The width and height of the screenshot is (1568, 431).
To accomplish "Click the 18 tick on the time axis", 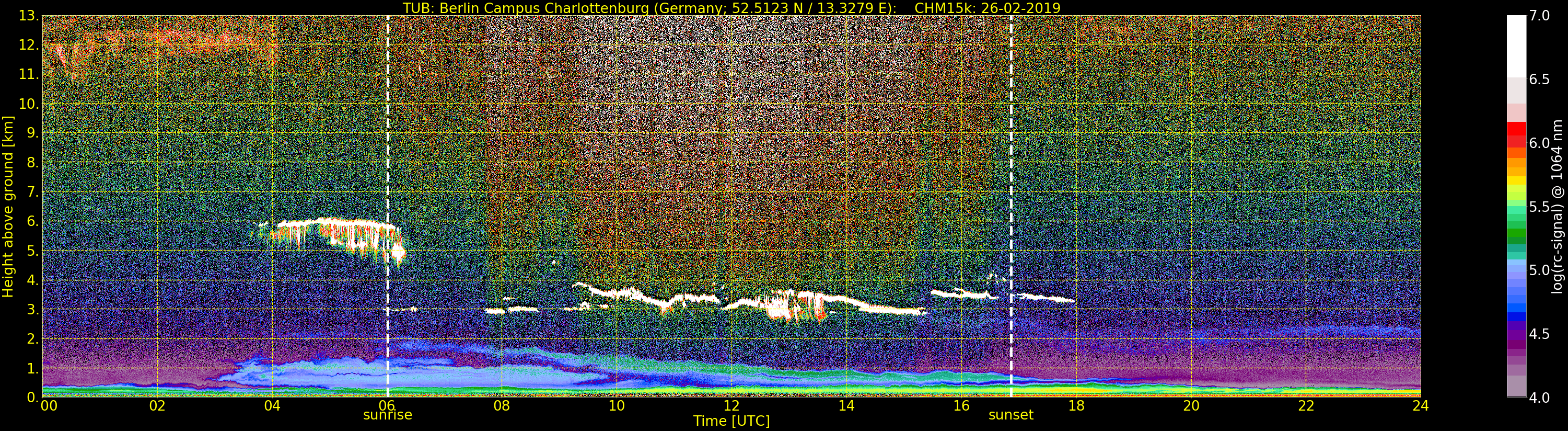I will click(1076, 406).
